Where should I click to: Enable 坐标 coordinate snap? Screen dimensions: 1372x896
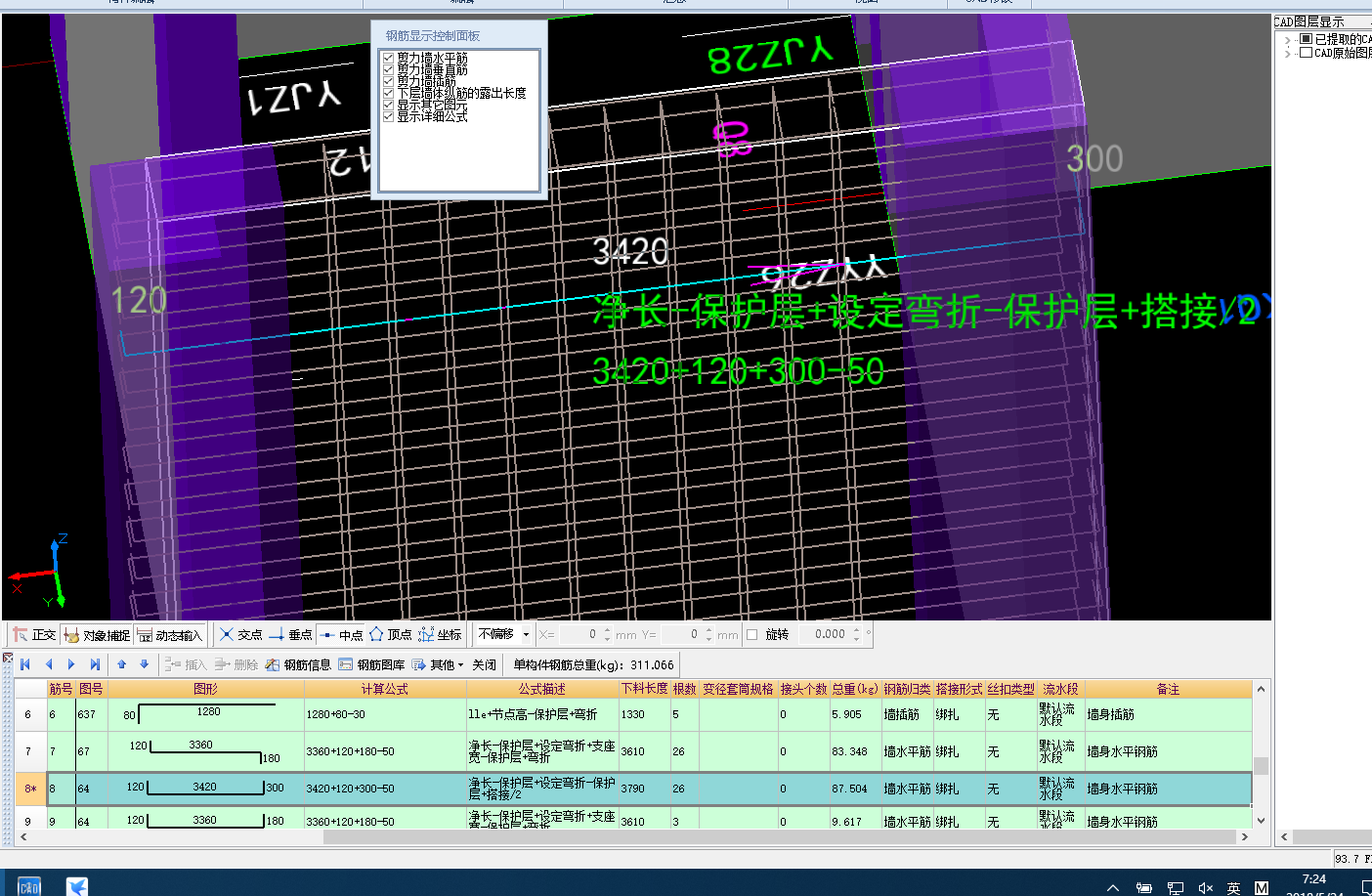click(440, 635)
